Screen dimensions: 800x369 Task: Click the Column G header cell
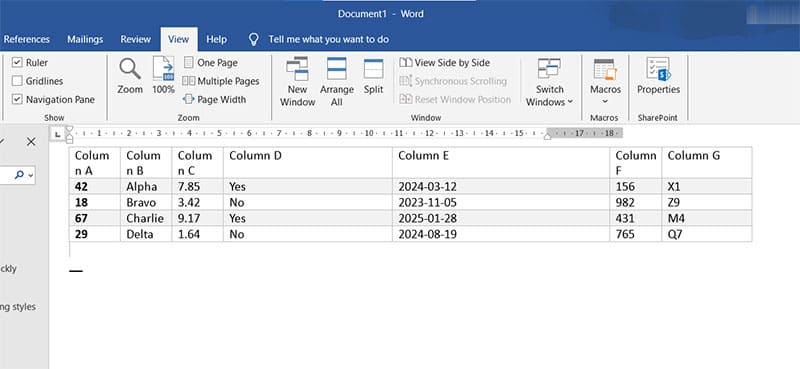point(707,163)
